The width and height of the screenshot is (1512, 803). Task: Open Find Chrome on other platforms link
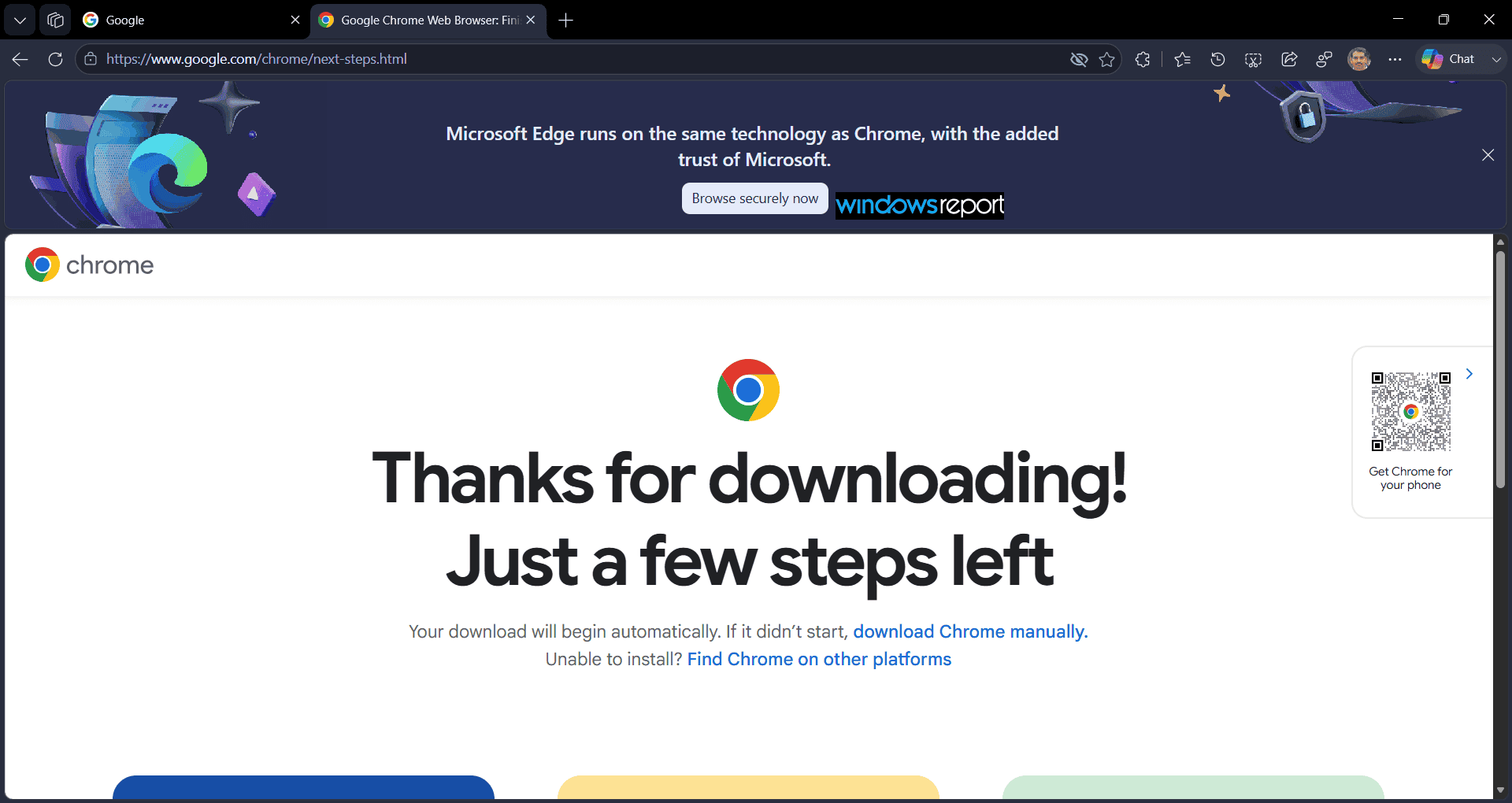[x=819, y=659]
